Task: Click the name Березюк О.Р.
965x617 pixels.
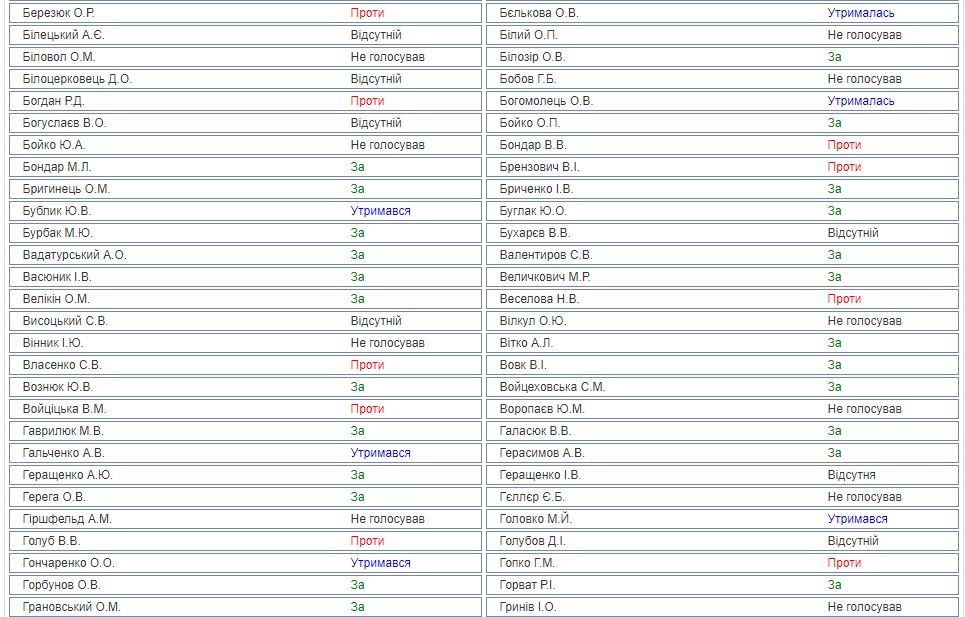Action: pyautogui.click(x=59, y=13)
